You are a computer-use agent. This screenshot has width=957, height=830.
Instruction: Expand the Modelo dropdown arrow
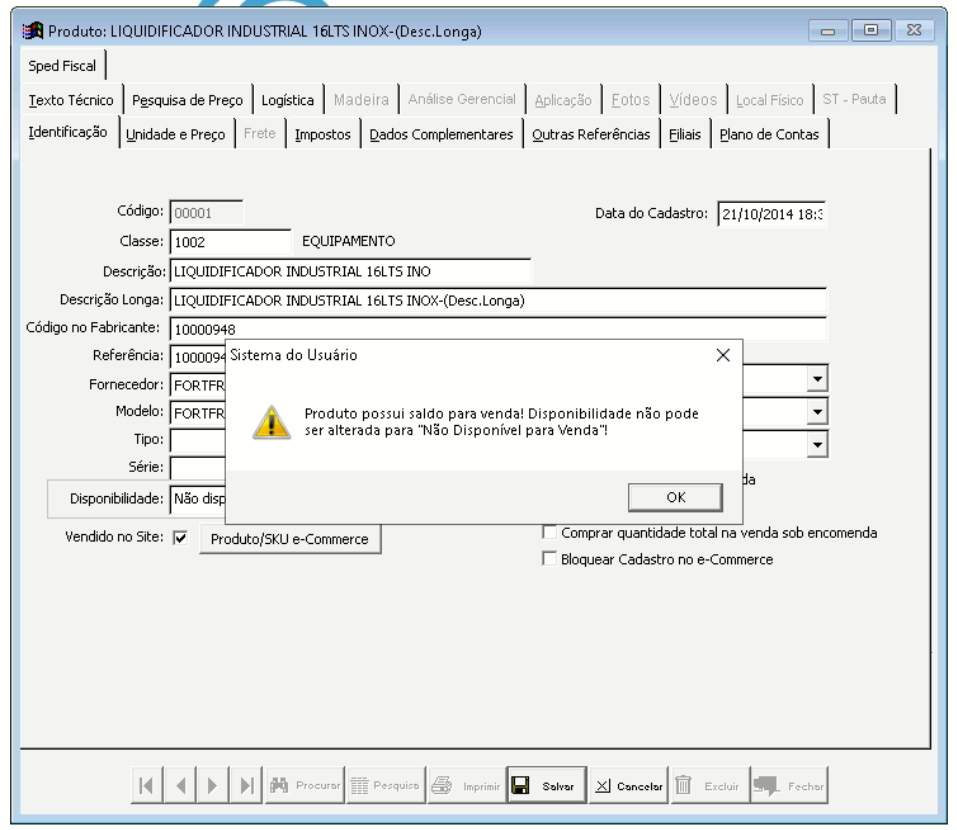click(817, 412)
